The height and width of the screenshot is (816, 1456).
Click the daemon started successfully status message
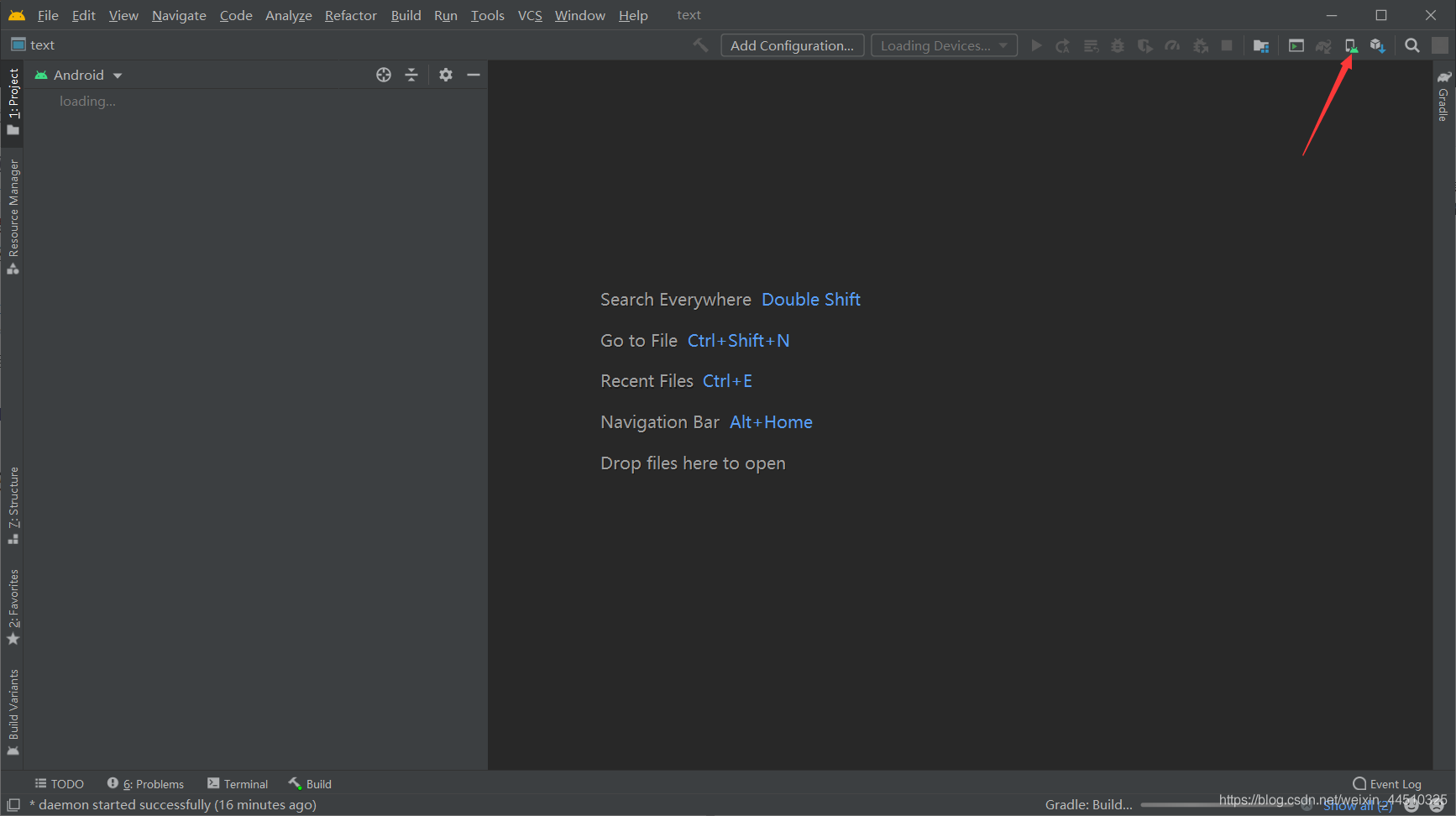pyautogui.click(x=173, y=805)
